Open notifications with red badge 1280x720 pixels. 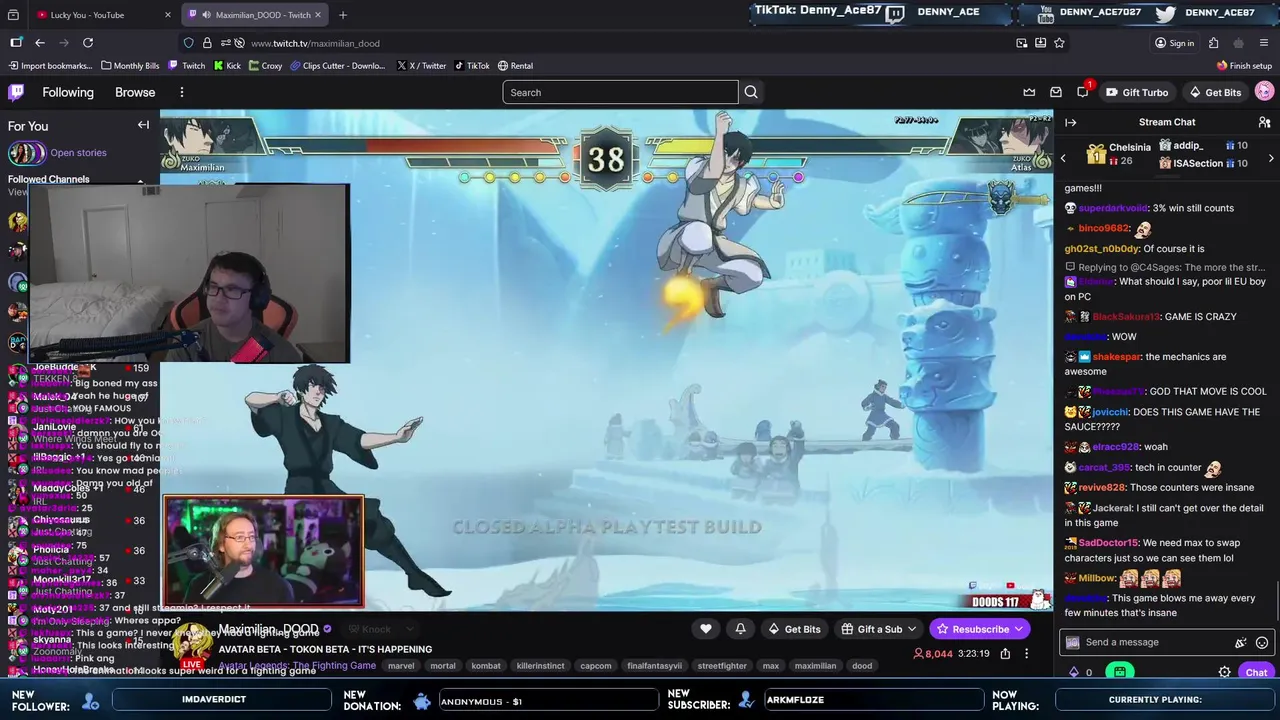pos(1083,91)
